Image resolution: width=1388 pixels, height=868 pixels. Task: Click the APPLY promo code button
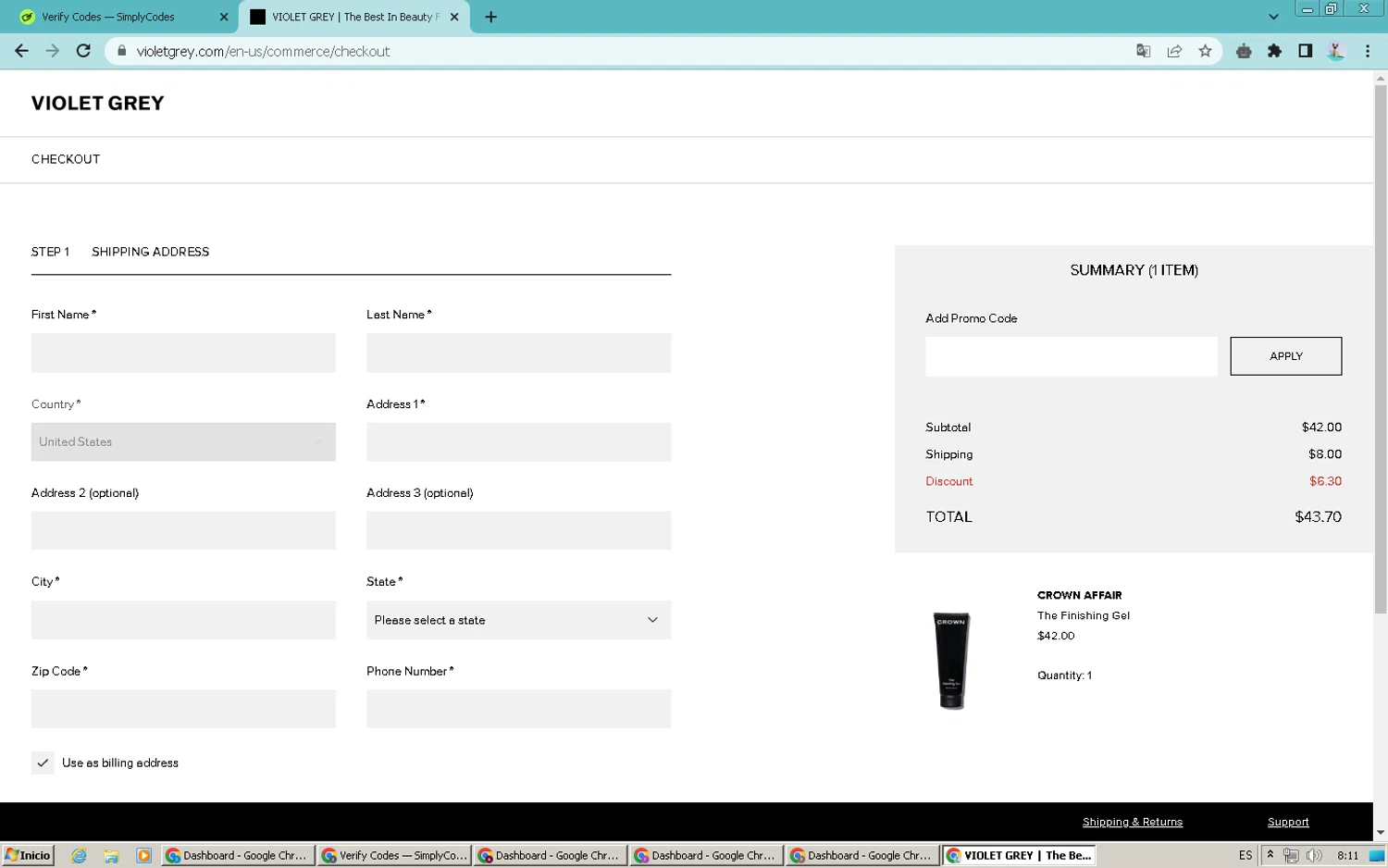coord(1285,356)
